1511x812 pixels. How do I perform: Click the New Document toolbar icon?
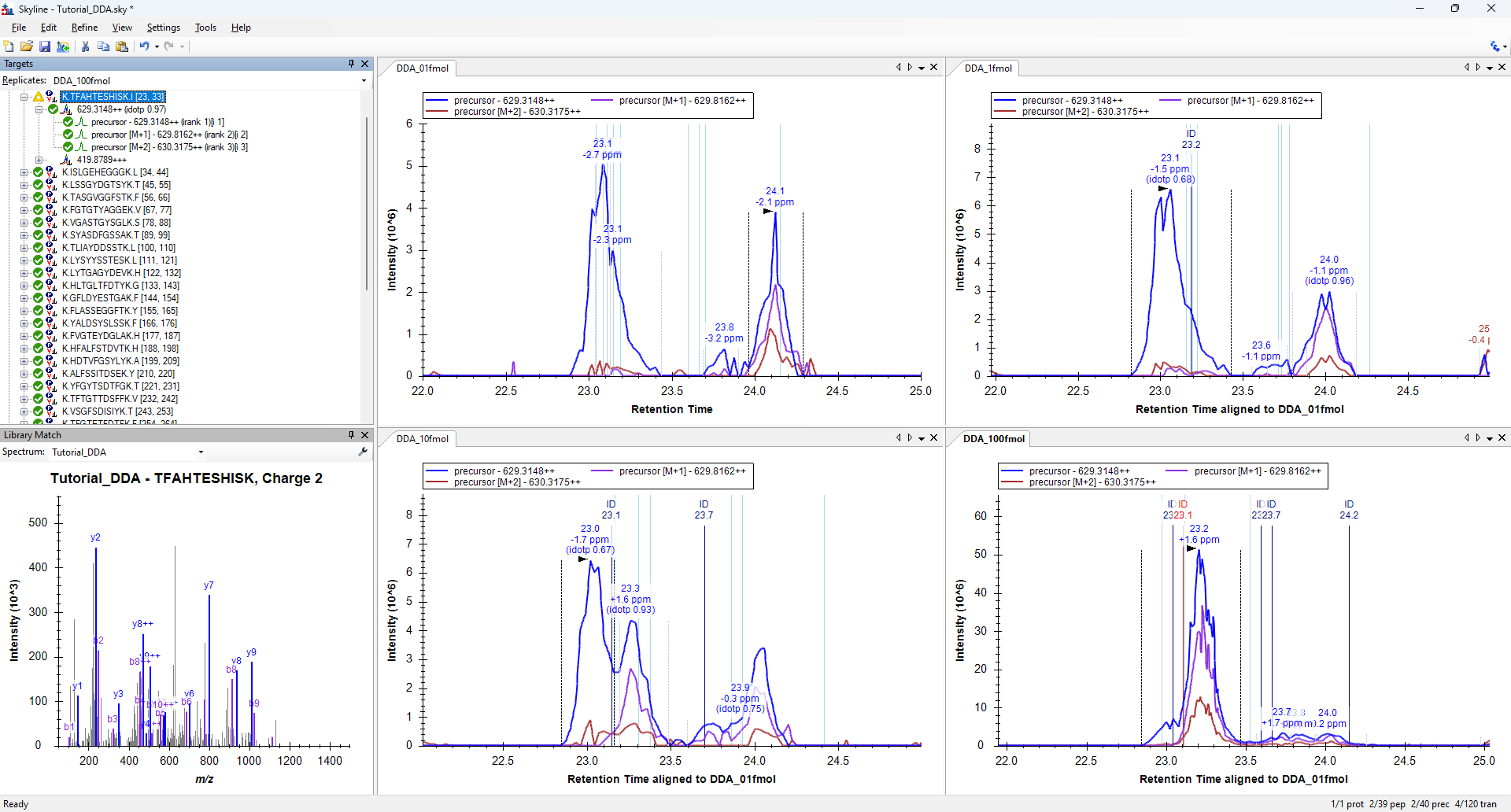[9, 46]
